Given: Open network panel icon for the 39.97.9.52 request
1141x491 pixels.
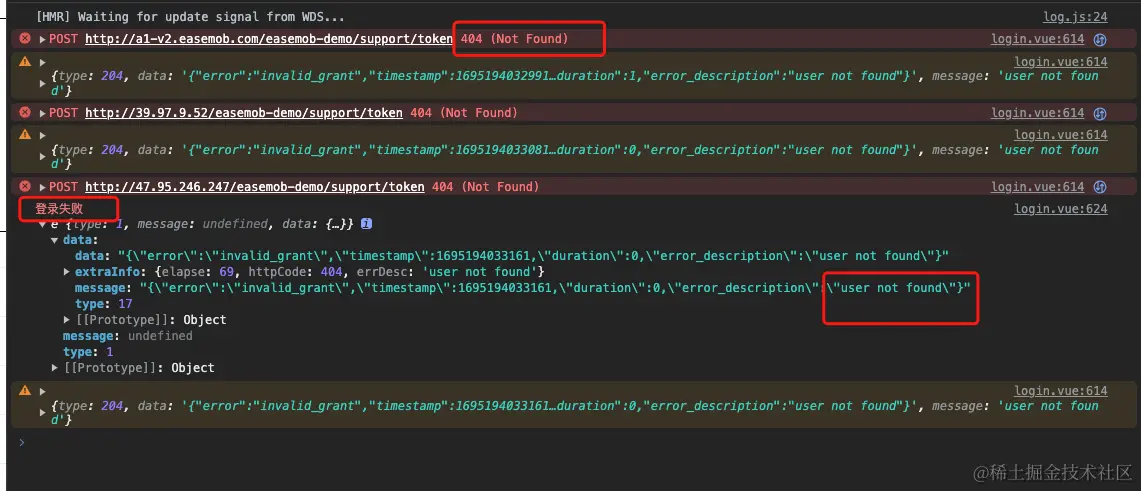Looking at the screenshot, I should (1100, 113).
